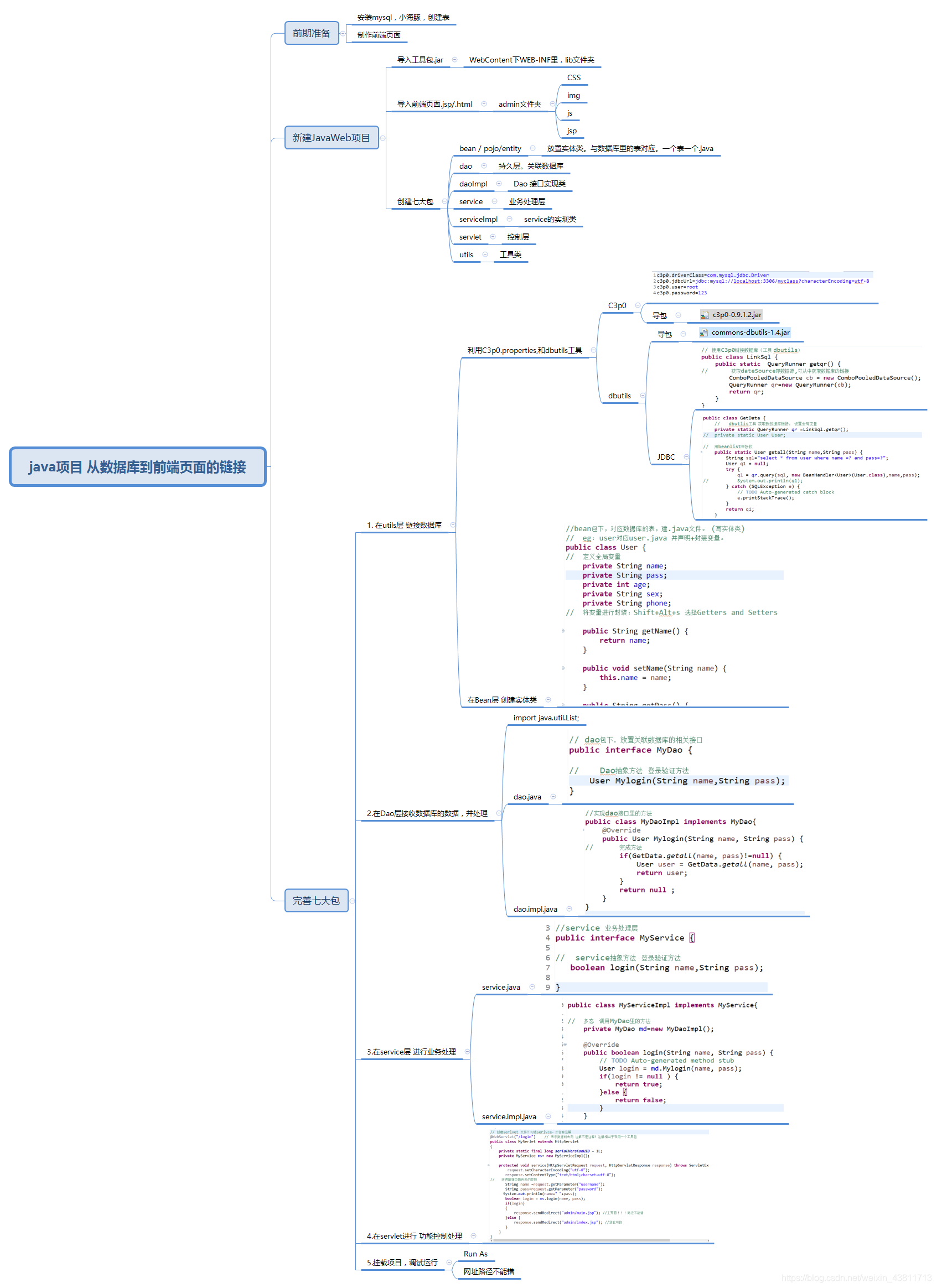Collapse the utils 工具类 node

(485, 255)
